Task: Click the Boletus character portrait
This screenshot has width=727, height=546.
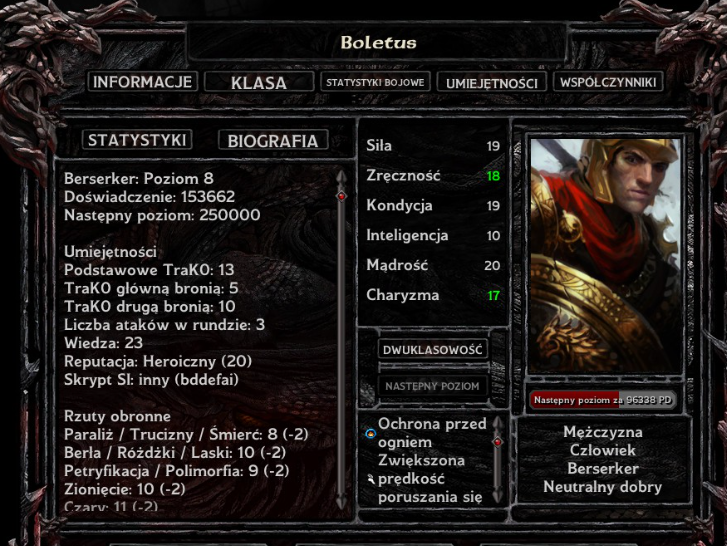Action: (605, 256)
